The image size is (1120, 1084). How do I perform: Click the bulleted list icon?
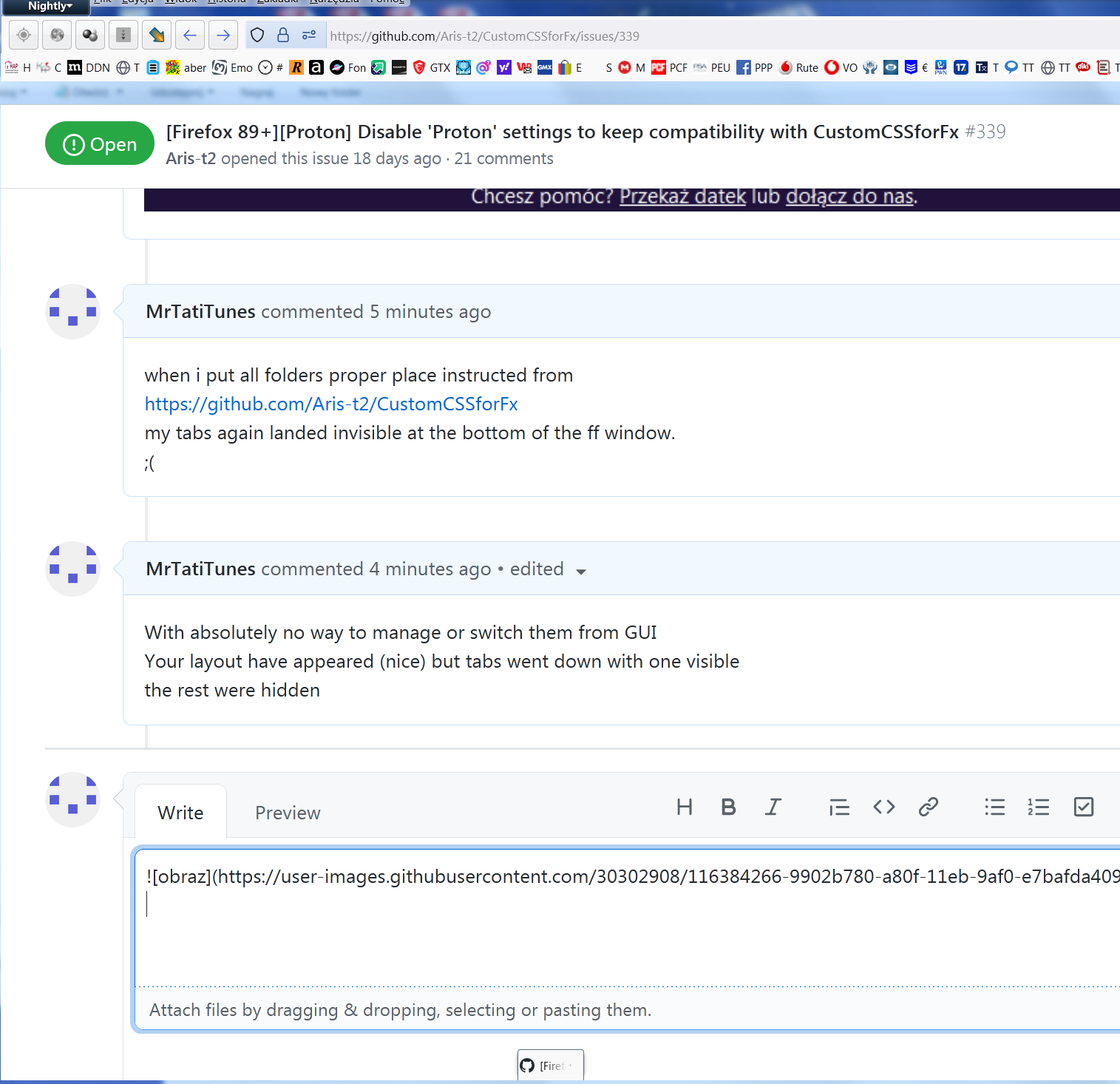click(x=994, y=807)
